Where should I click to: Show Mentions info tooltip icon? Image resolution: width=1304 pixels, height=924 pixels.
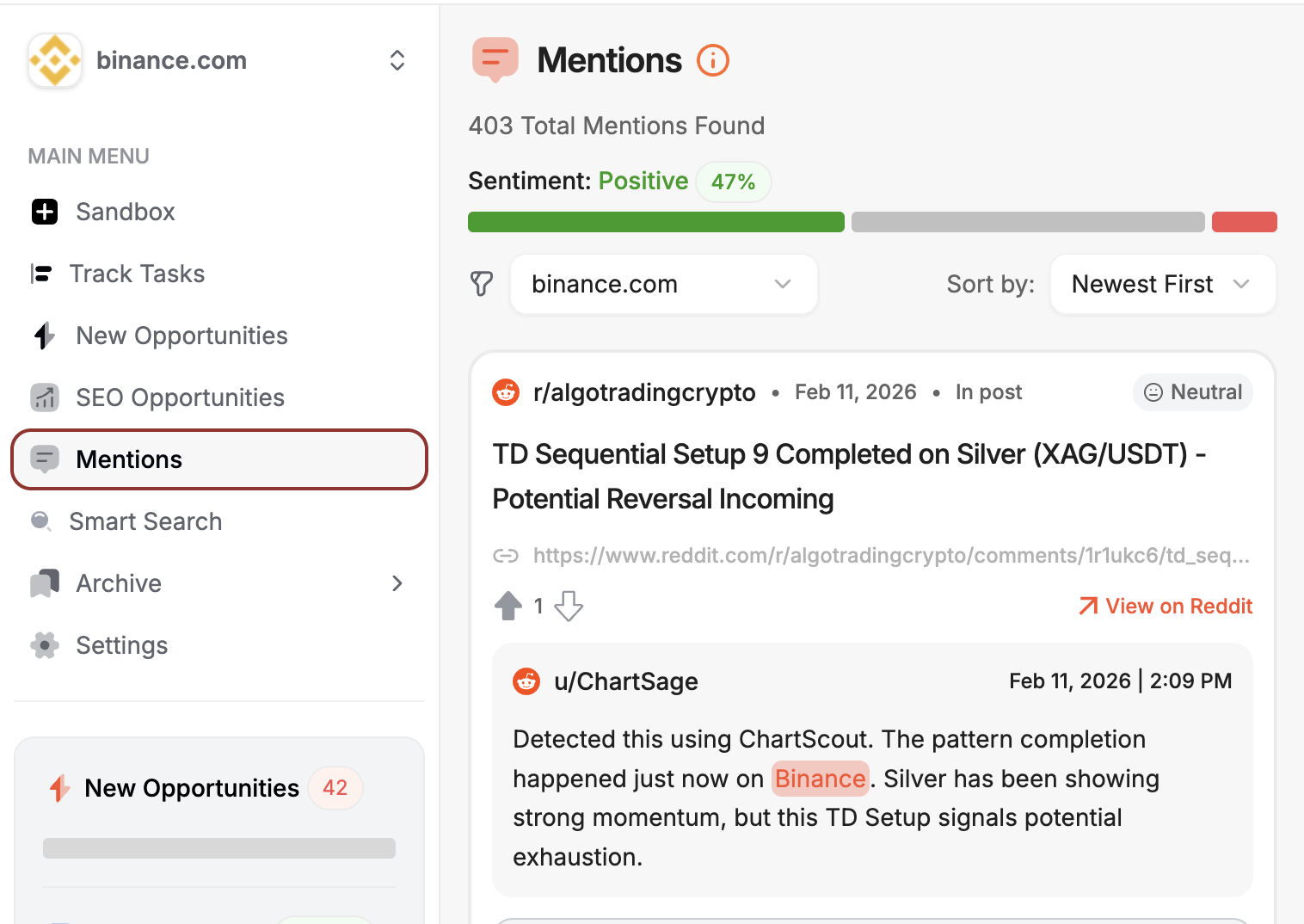713,60
